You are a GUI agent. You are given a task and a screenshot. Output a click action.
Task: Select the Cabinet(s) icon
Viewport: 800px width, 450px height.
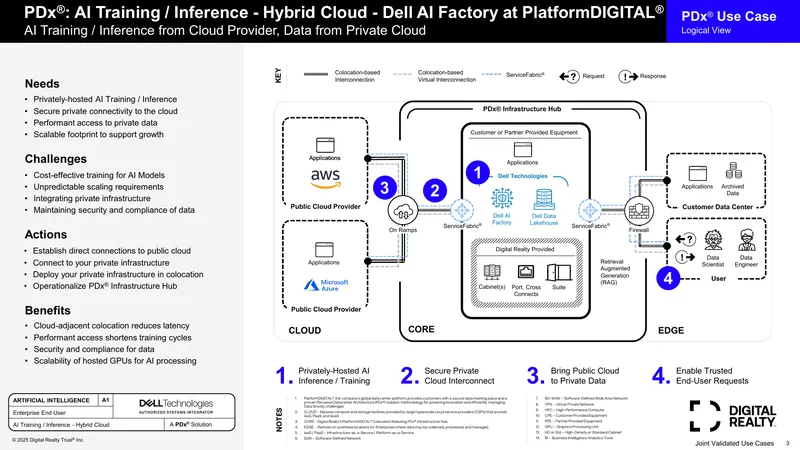click(492, 272)
